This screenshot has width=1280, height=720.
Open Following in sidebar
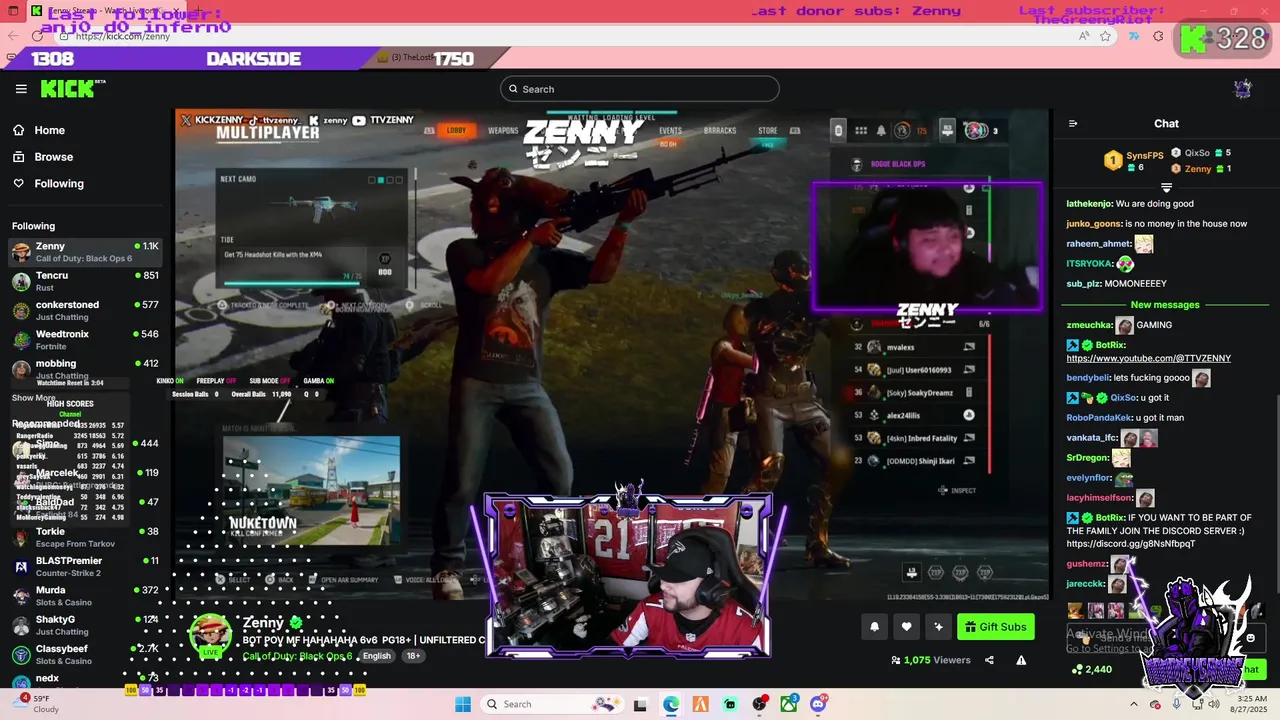coord(48,184)
